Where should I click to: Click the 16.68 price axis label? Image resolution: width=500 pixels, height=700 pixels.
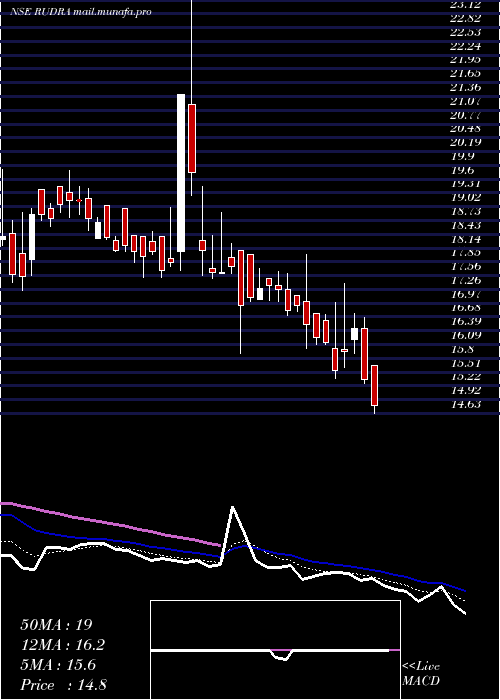click(x=466, y=308)
